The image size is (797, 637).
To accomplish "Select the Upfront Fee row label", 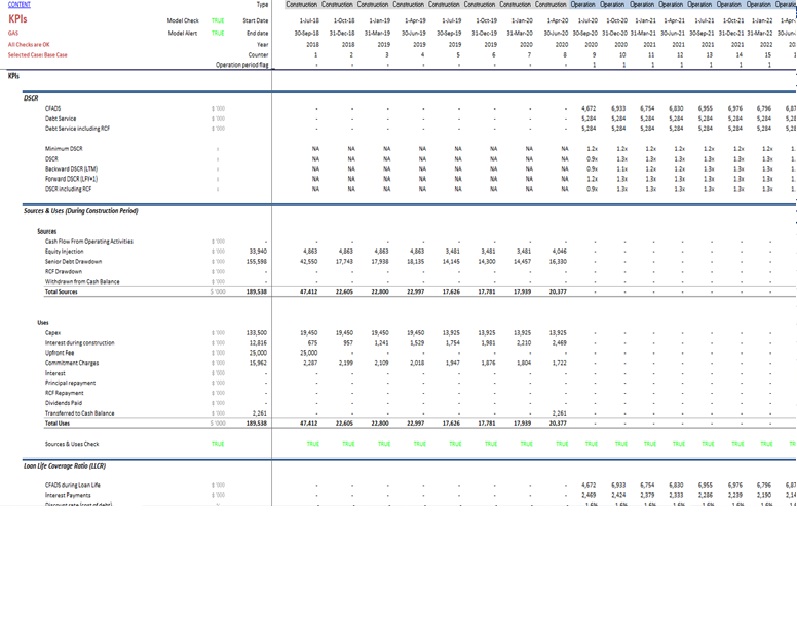I will (x=59, y=353).
